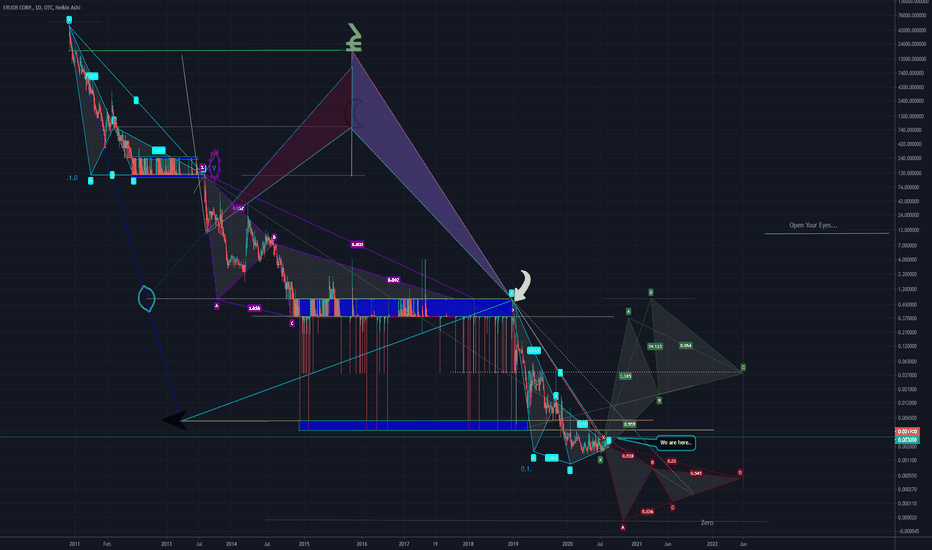The image size is (932, 550).
Task: Click the green ratio label '0.959'
Action: [x=629, y=424]
